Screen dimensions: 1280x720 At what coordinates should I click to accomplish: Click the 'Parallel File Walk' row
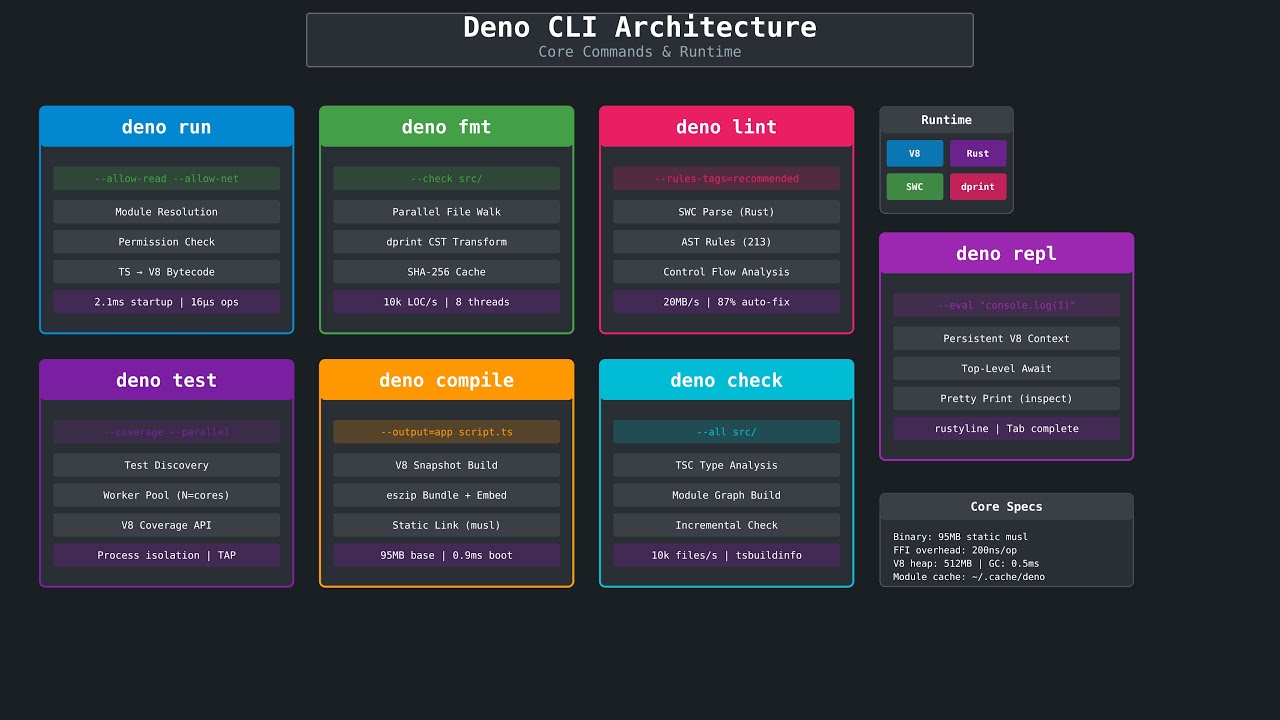tap(447, 212)
